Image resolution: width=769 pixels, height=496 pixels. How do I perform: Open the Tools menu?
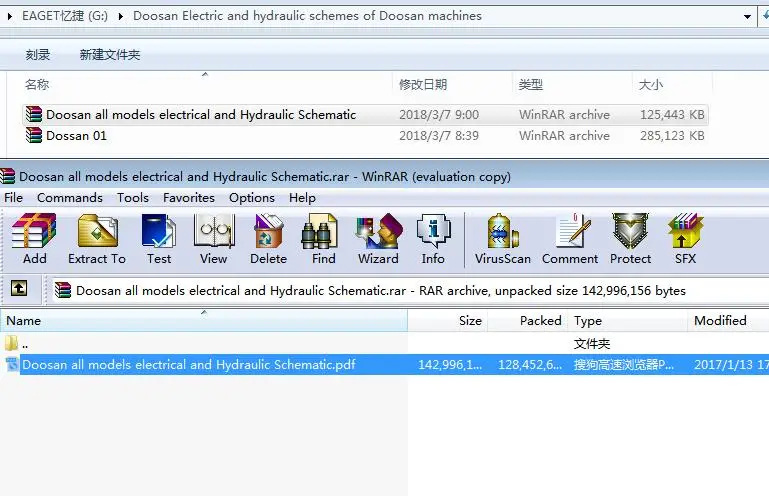[132, 198]
